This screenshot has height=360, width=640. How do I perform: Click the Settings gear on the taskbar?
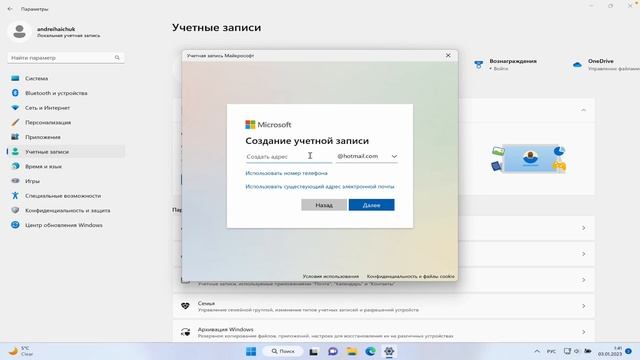pos(389,351)
